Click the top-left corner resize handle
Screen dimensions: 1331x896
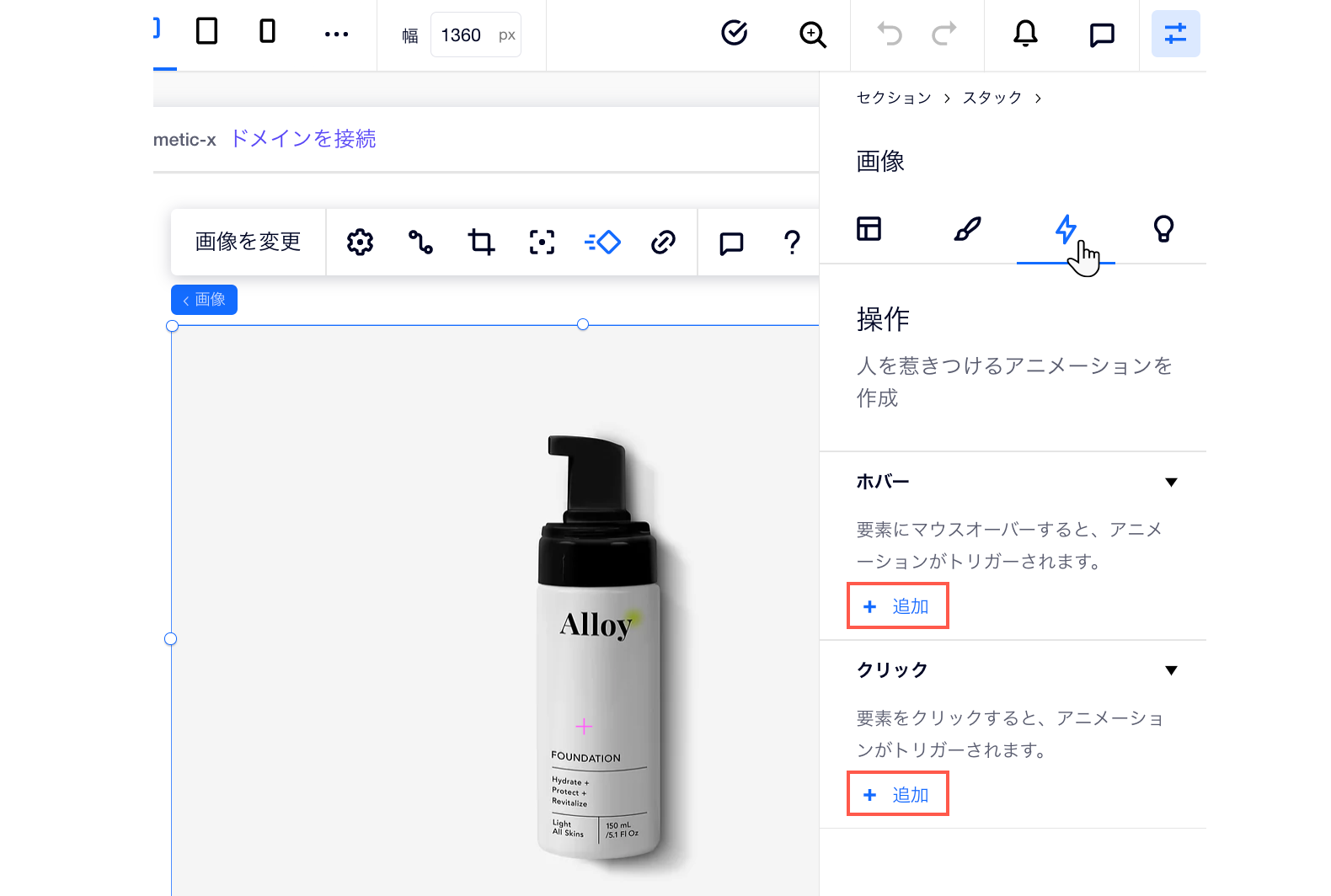click(x=173, y=326)
